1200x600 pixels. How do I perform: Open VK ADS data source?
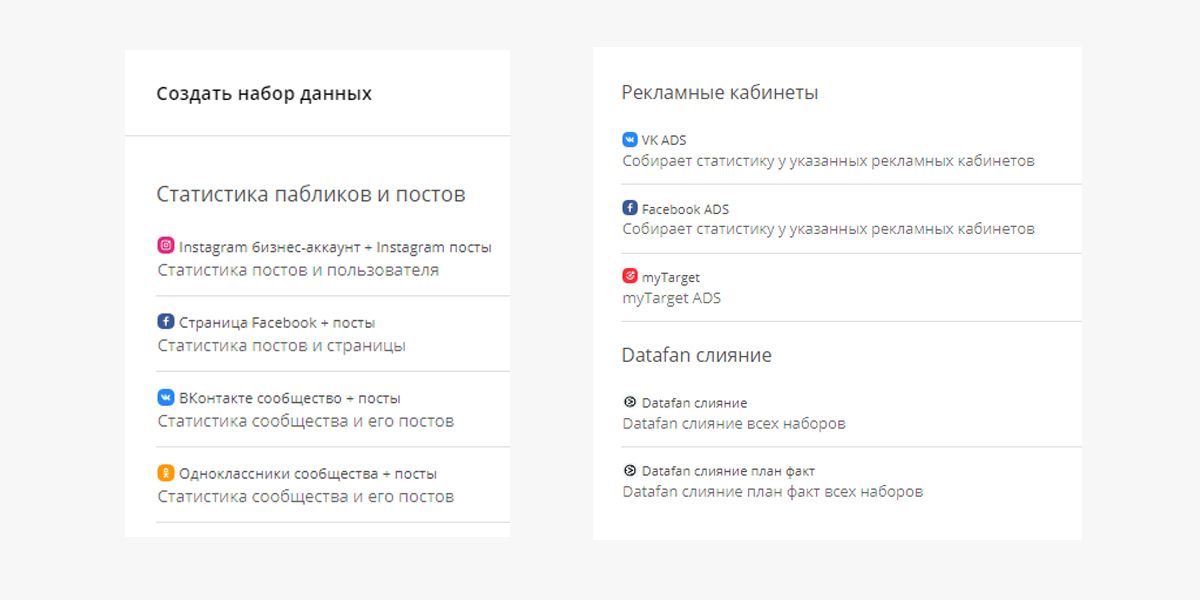664,140
